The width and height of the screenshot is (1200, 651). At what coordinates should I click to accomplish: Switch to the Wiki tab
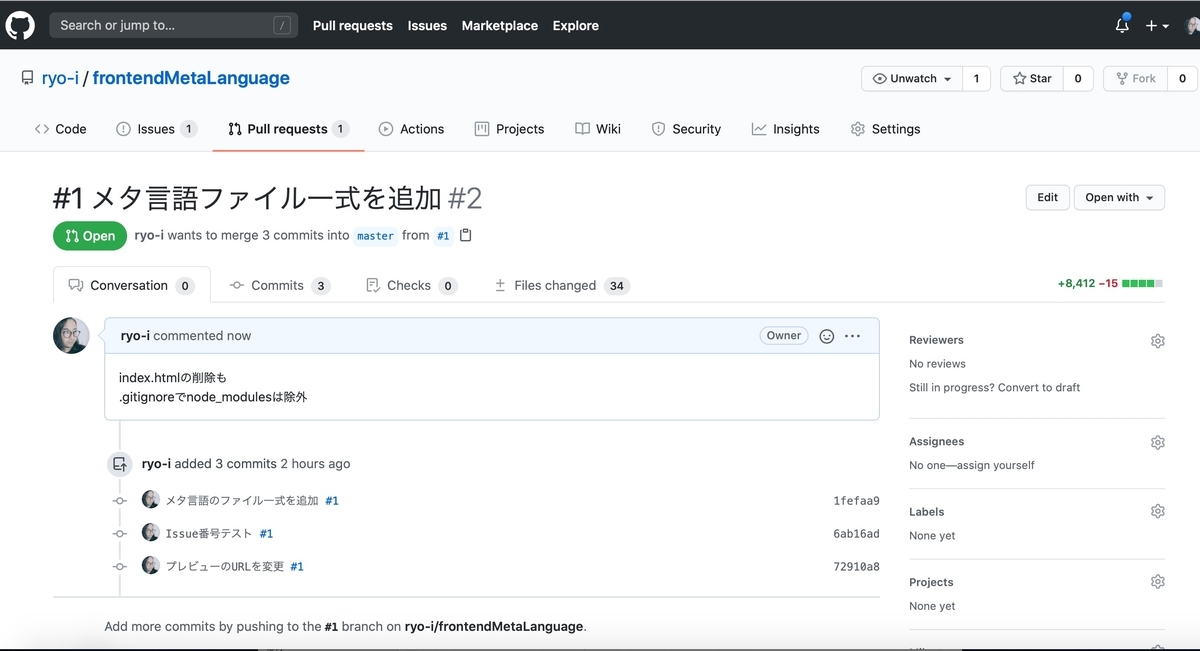598,129
